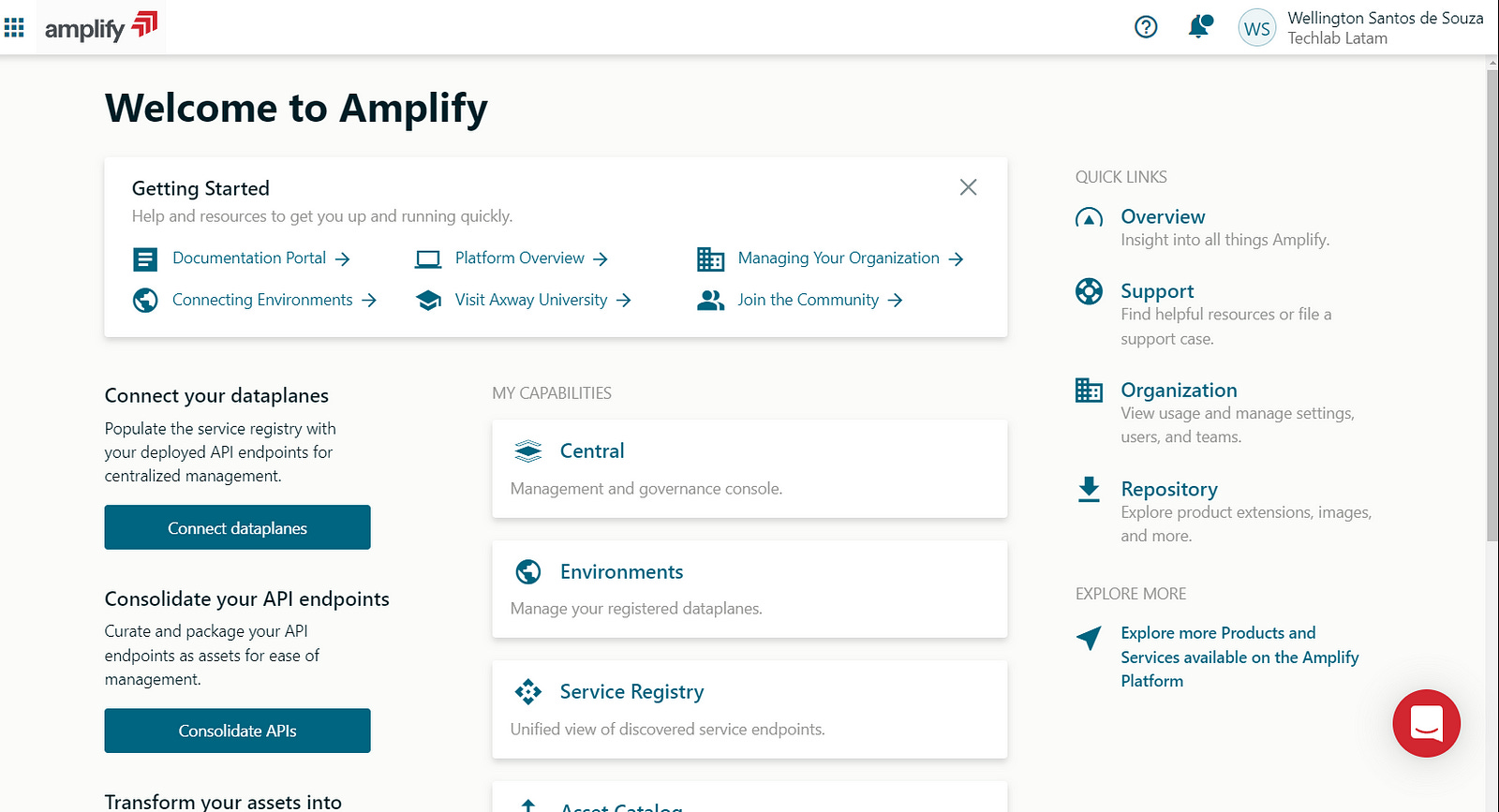Open Managing Your Organization link
The width and height of the screenshot is (1499, 812).
pyautogui.click(x=839, y=258)
